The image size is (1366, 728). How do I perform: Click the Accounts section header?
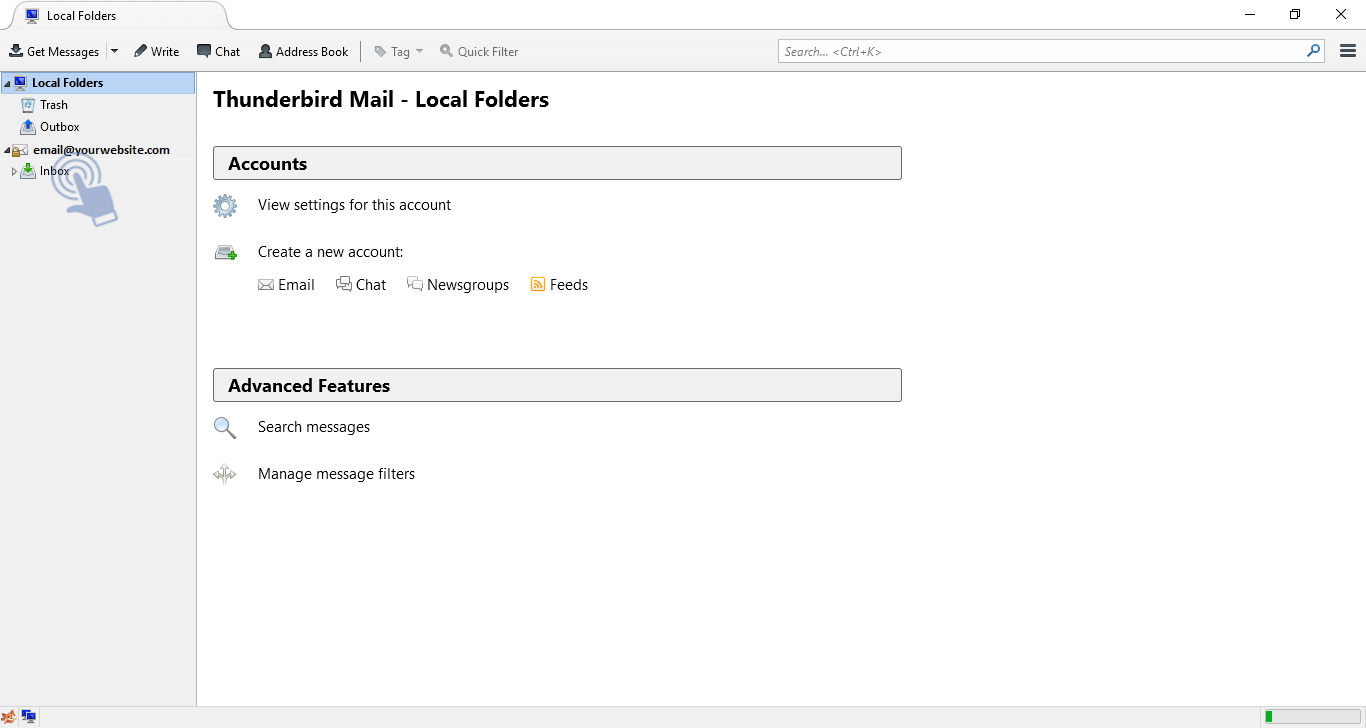point(557,164)
